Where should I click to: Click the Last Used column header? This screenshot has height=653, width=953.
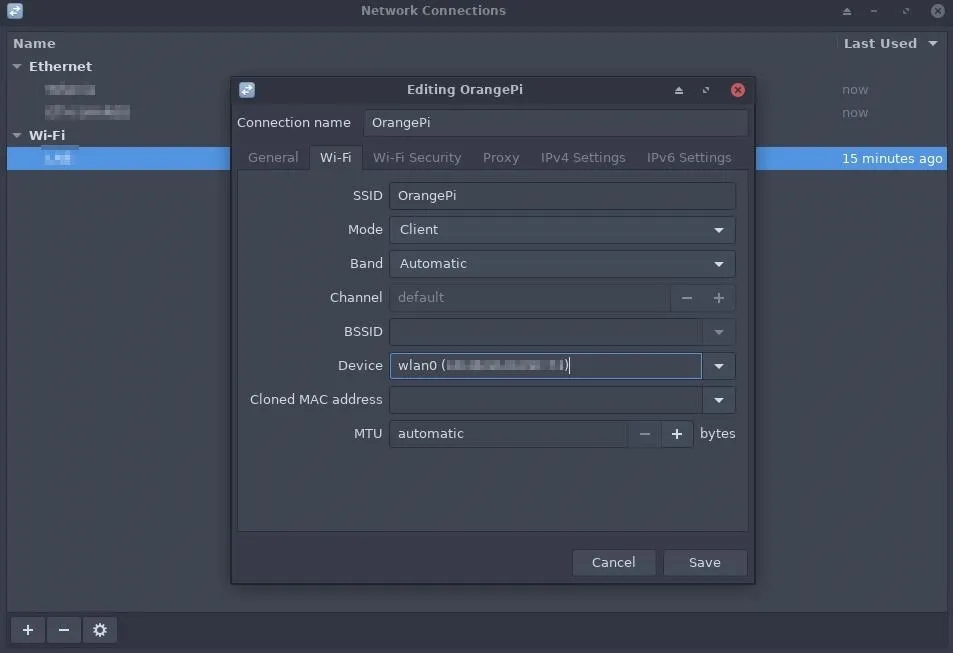880,43
